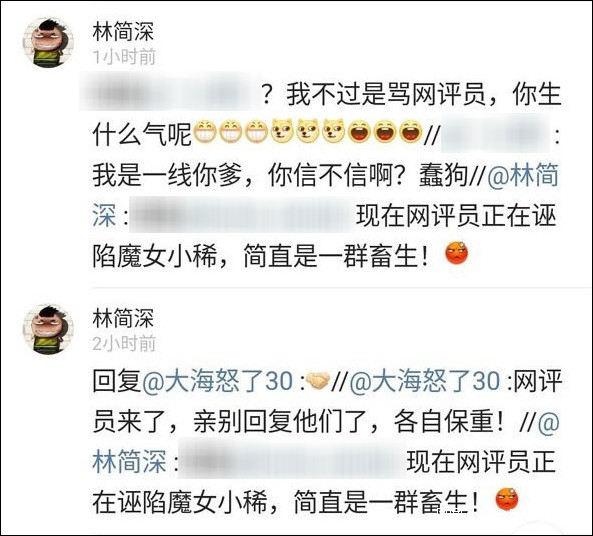Open the first post's 林简深 avatar

coord(48,43)
